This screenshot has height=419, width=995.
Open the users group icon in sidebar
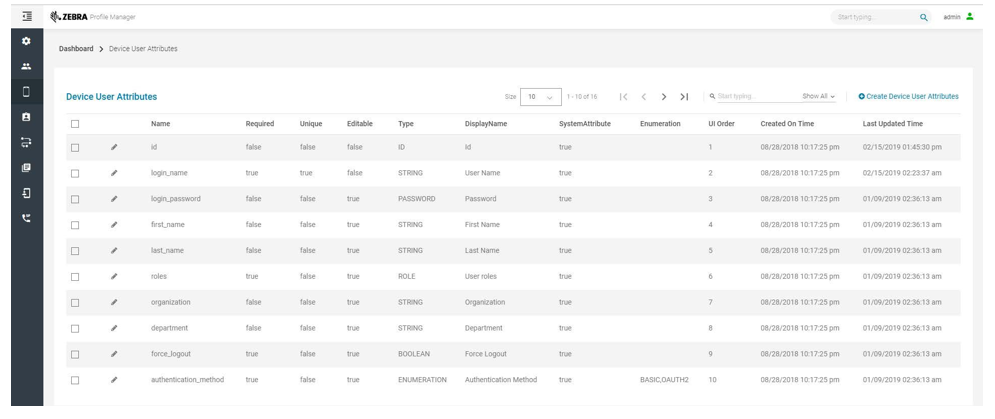26,67
